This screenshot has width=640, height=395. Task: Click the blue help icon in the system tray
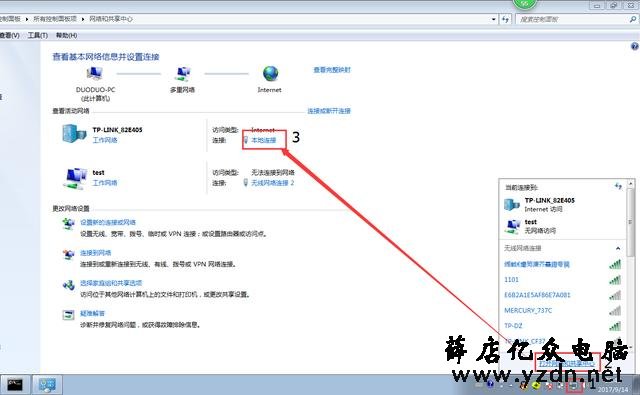click(x=490, y=384)
